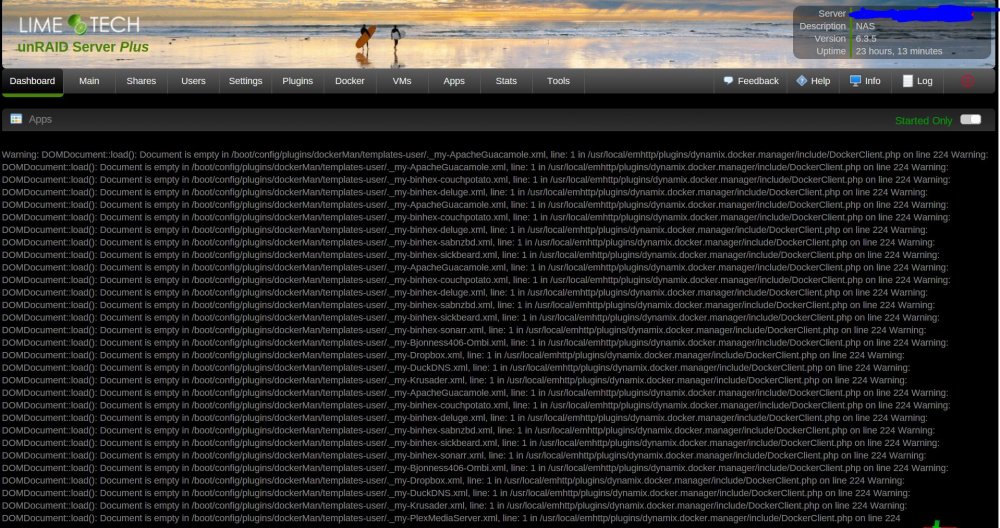Viewport: 1000px width, 528px height.
Task: Click the Info link label
Action: [872, 81]
